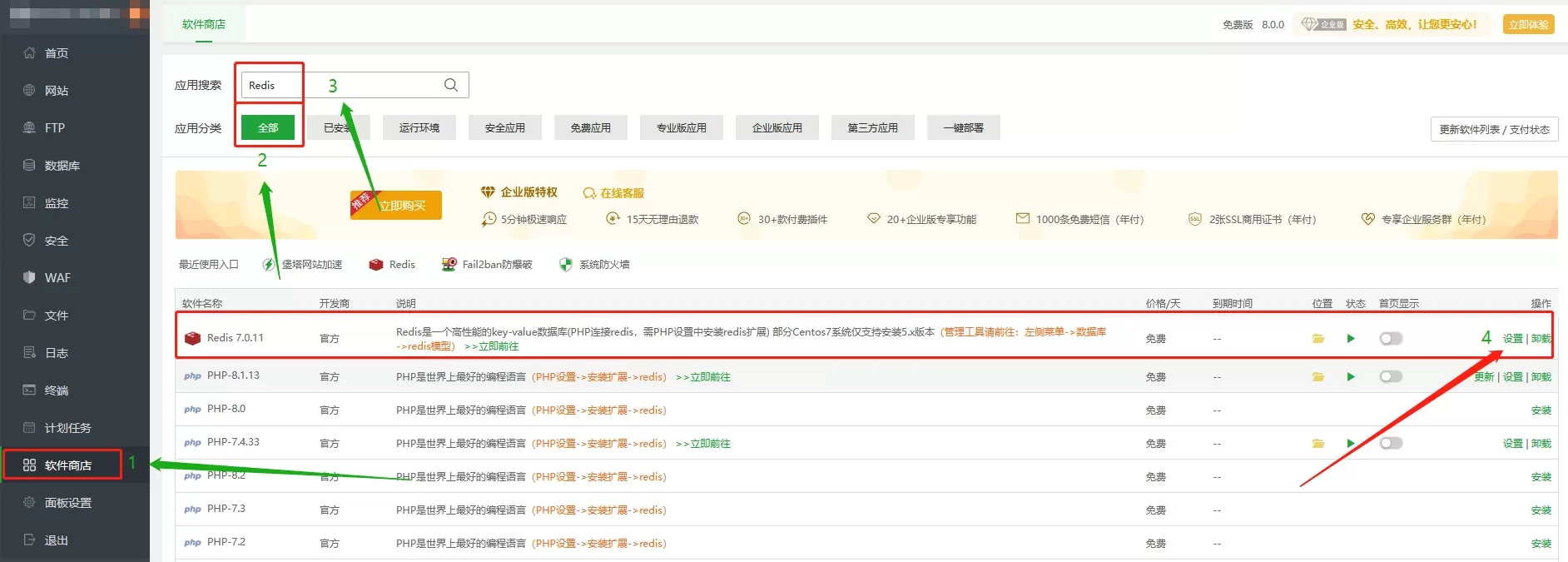Click the Redis row play status icon
Screen dimensions: 1568x562
click(x=1351, y=339)
